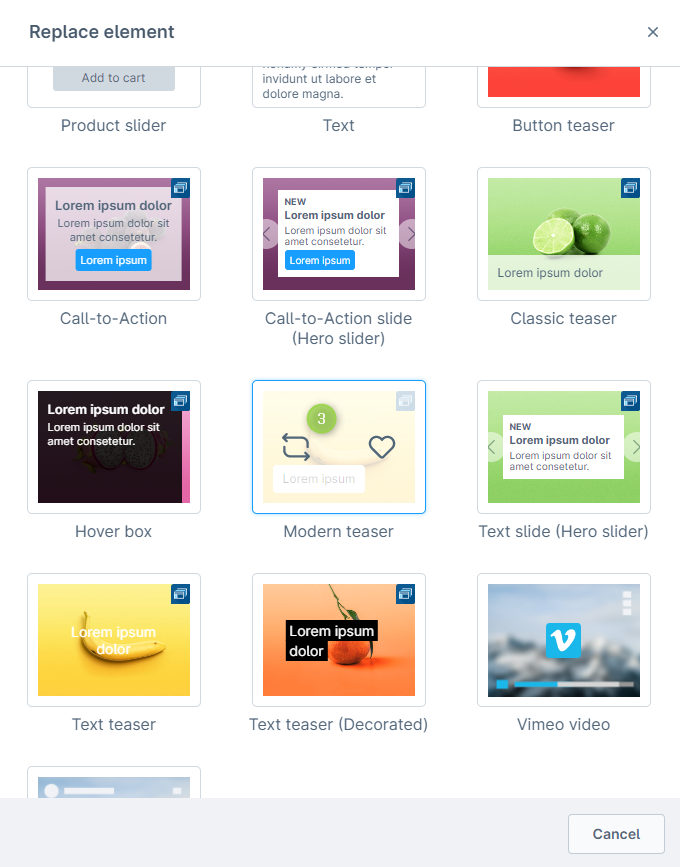Choose the Button teaser element
This screenshot has height=867, width=680.
coord(563,87)
